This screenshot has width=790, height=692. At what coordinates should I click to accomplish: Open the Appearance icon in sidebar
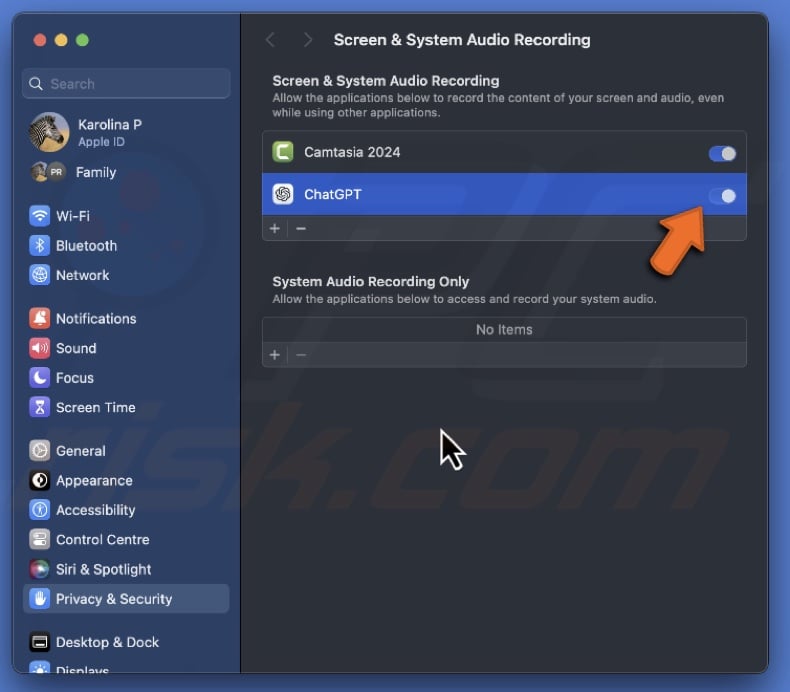[x=39, y=480]
